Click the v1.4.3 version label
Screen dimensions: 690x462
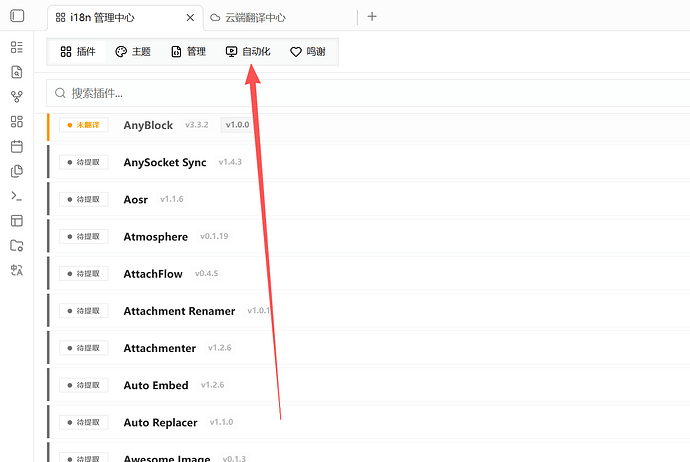tap(230, 162)
